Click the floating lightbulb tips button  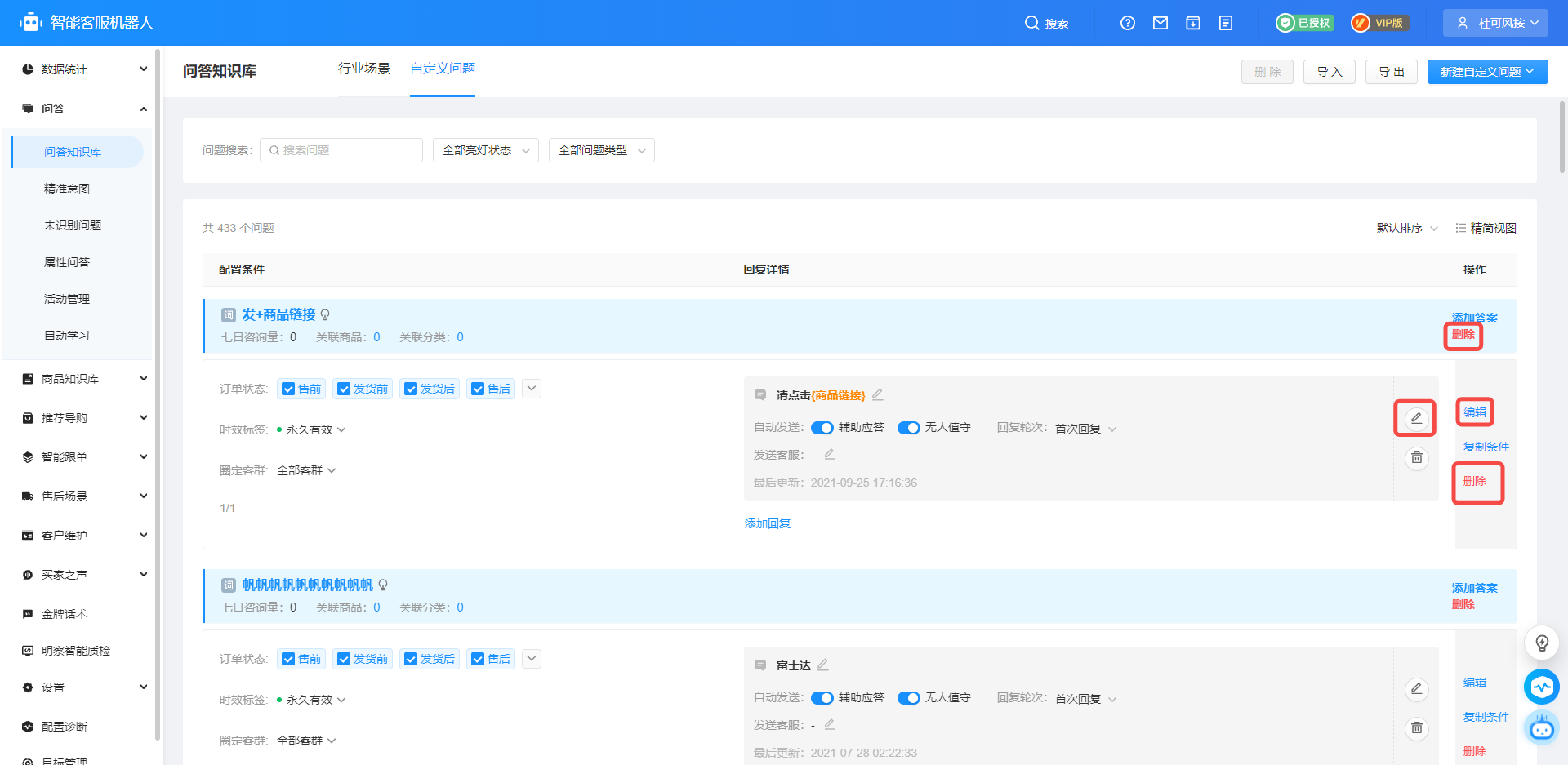1542,643
